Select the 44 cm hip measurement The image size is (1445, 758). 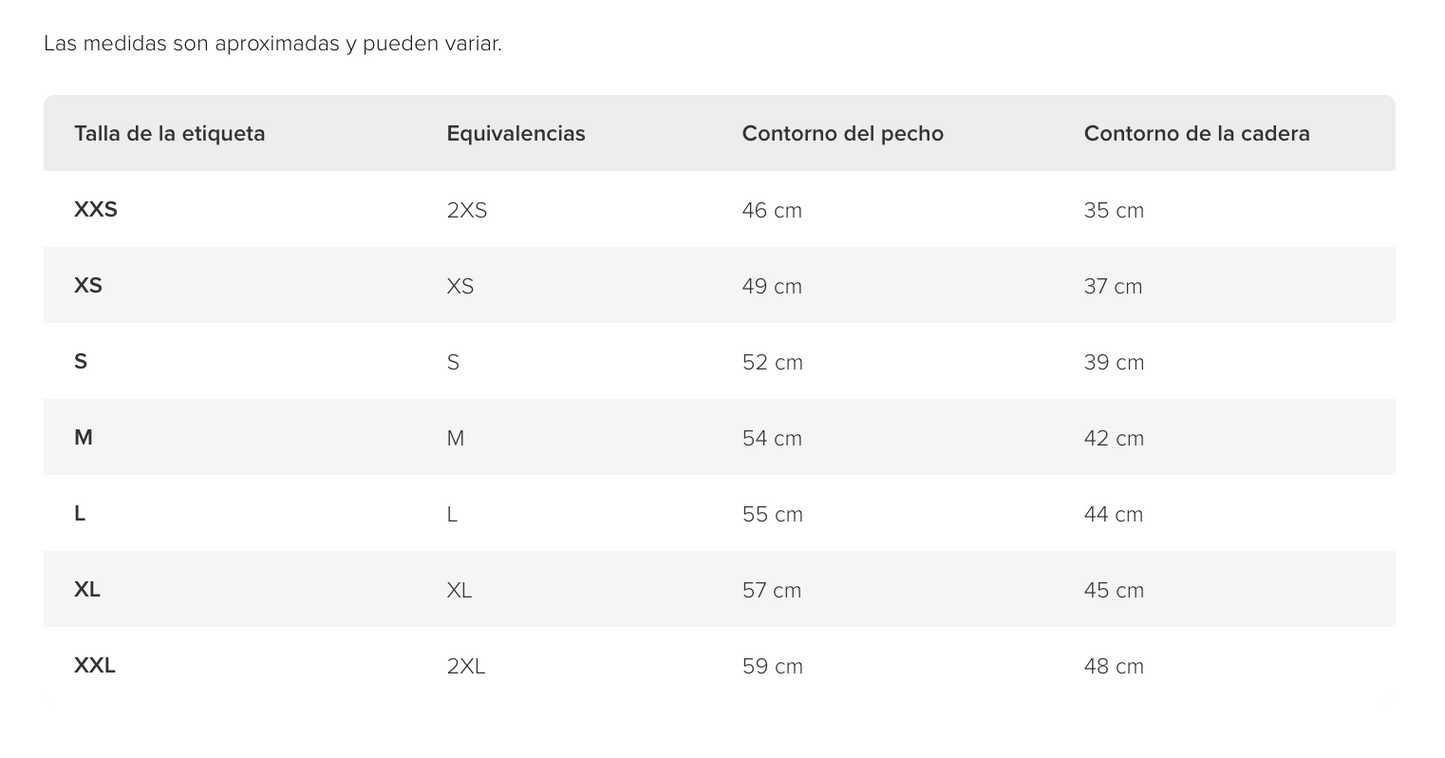[1113, 514]
